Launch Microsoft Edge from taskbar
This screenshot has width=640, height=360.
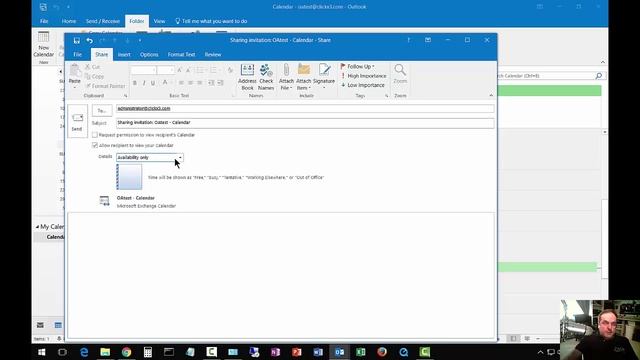point(84,352)
